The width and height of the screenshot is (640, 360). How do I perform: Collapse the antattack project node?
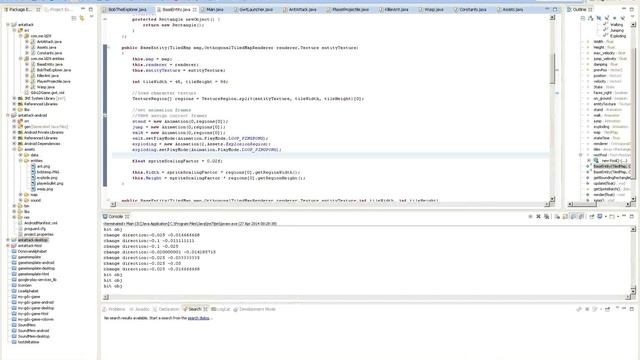click(x=8, y=25)
